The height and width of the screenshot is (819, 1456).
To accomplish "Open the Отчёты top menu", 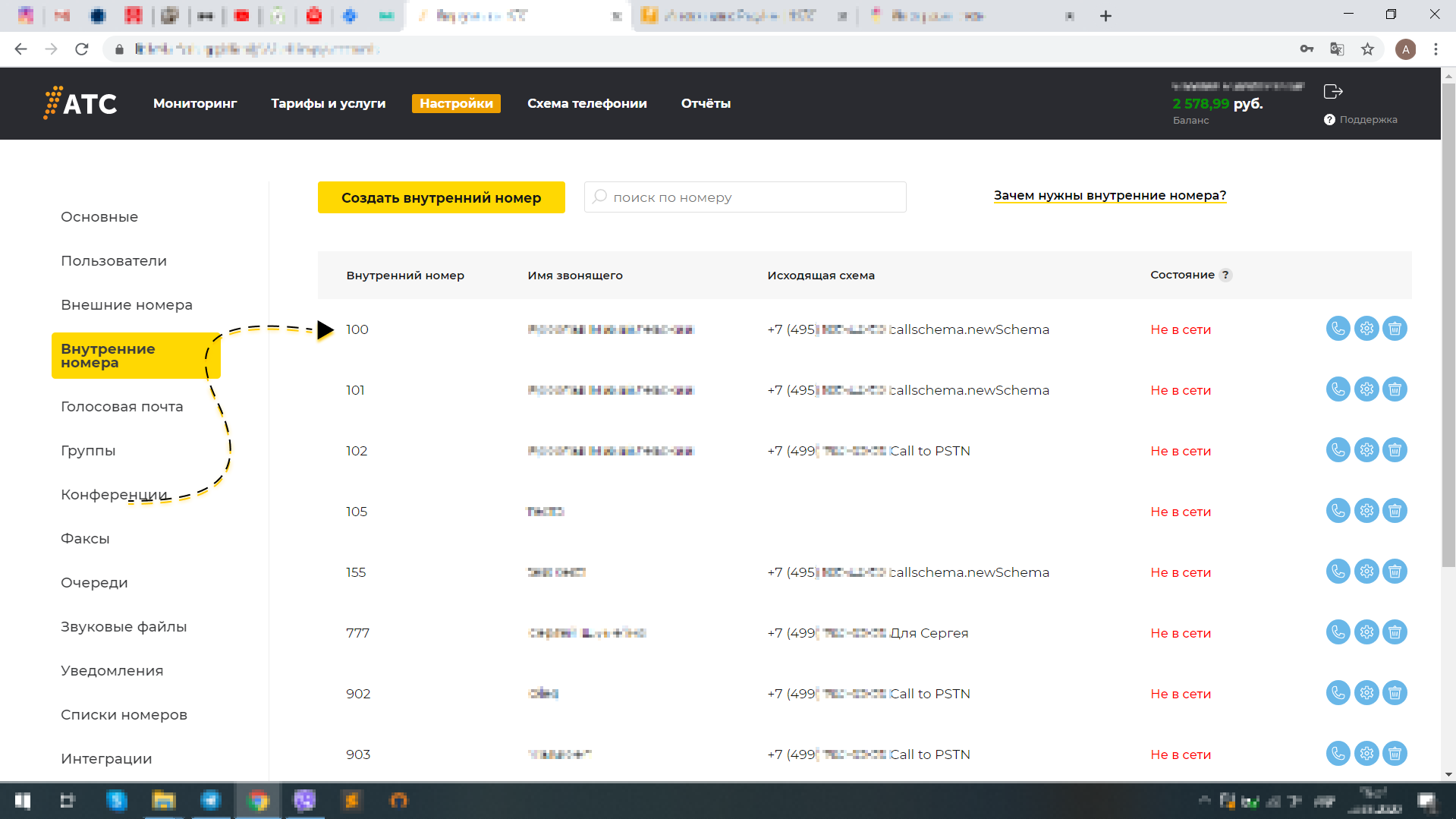I will click(x=706, y=103).
